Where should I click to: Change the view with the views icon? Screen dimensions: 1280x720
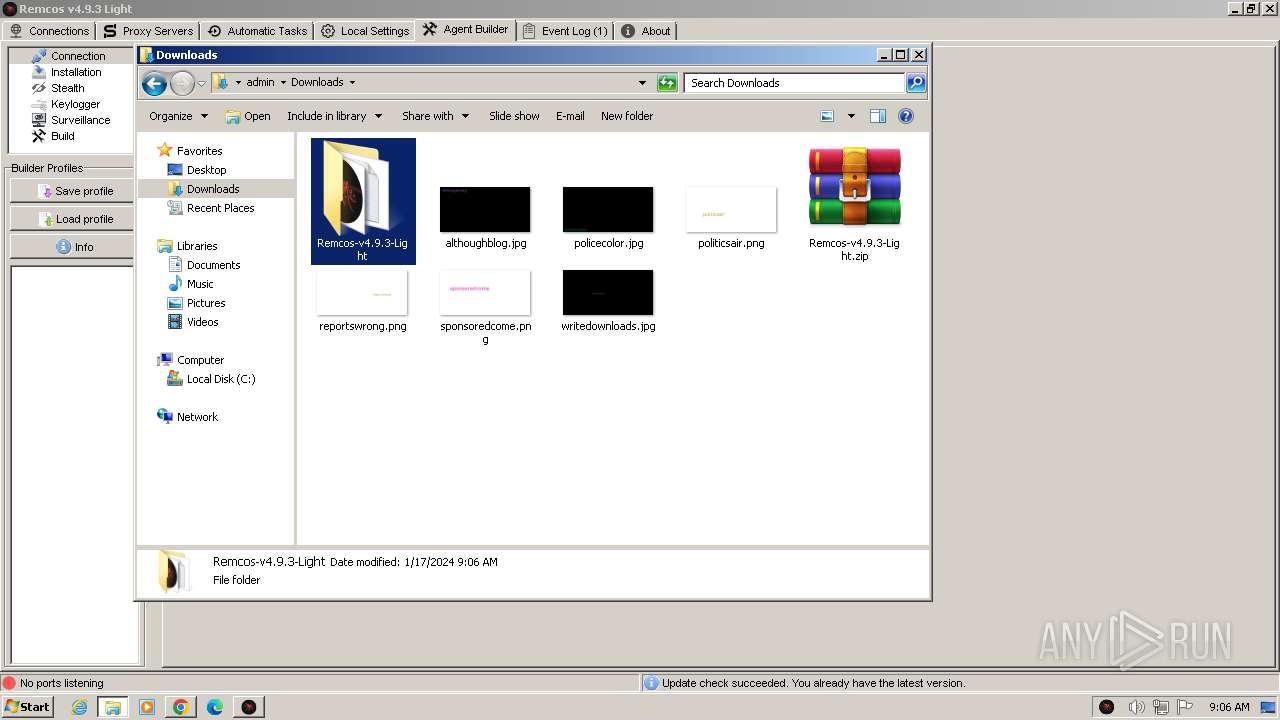(x=827, y=116)
